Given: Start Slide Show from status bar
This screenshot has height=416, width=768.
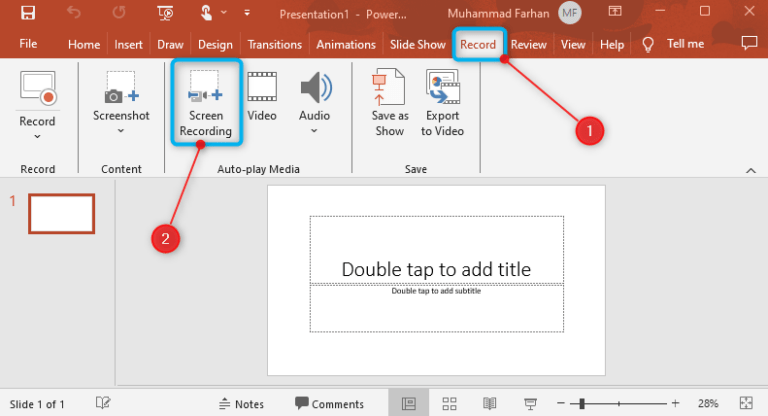Looking at the screenshot, I should point(529,403).
